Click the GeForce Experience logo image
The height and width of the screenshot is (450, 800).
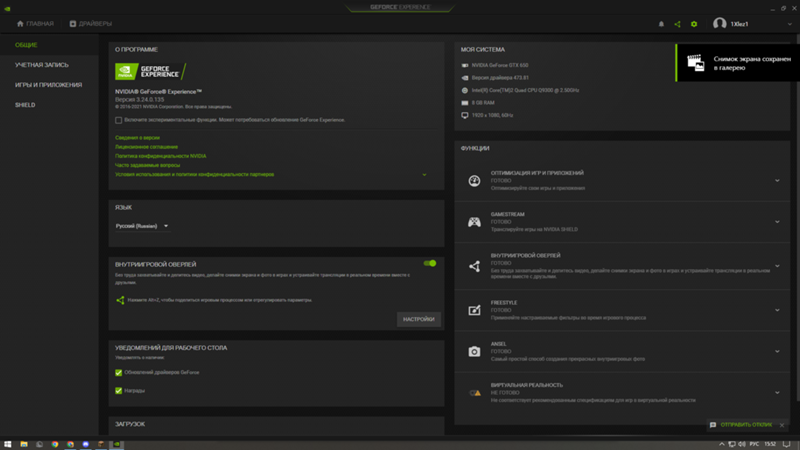coord(151,71)
